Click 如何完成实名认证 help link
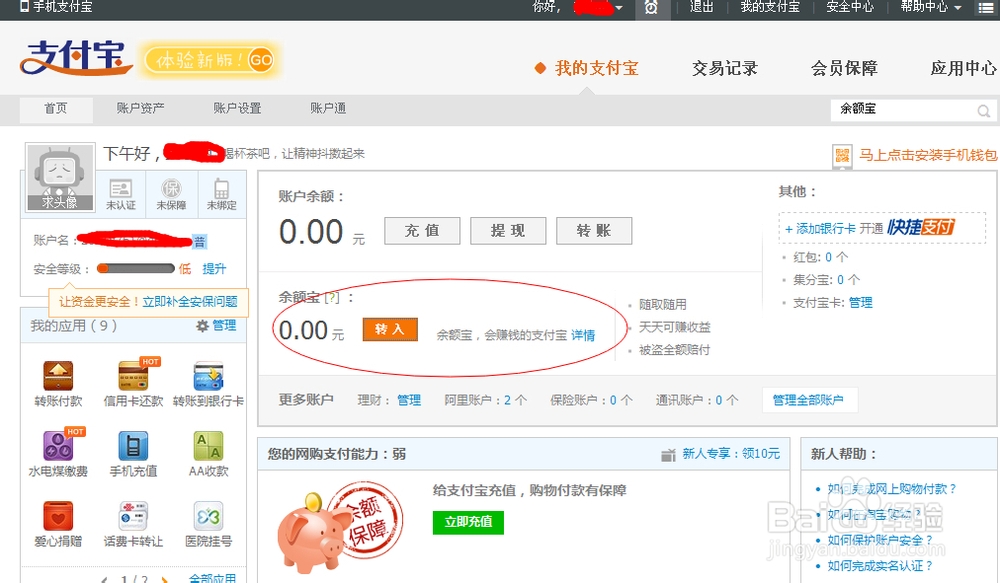The height and width of the screenshot is (583, 1000). (x=880, y=566)
